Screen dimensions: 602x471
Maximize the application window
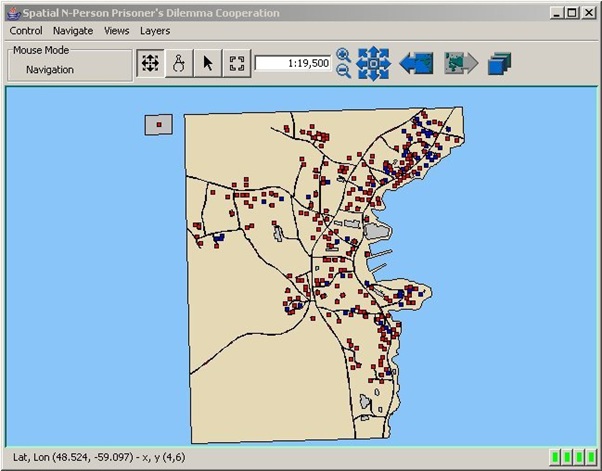click(572, 13)
